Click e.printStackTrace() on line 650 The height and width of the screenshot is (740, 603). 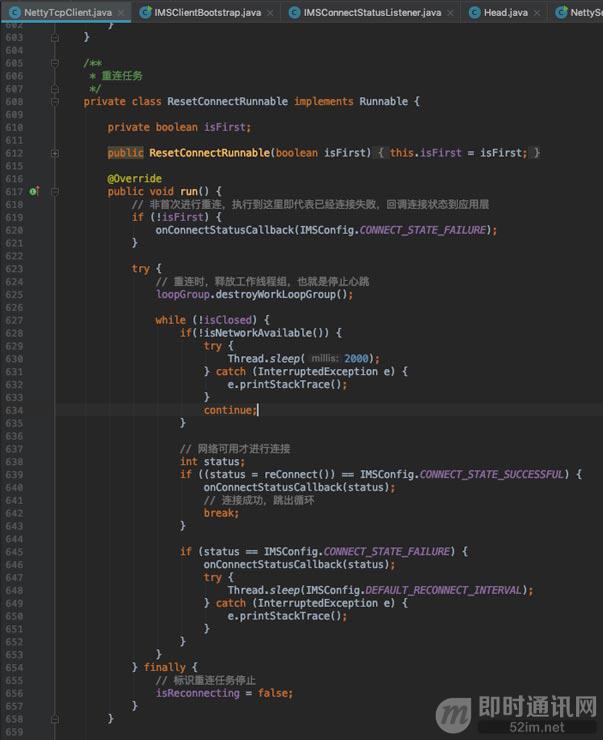click(x=287, y=616)
